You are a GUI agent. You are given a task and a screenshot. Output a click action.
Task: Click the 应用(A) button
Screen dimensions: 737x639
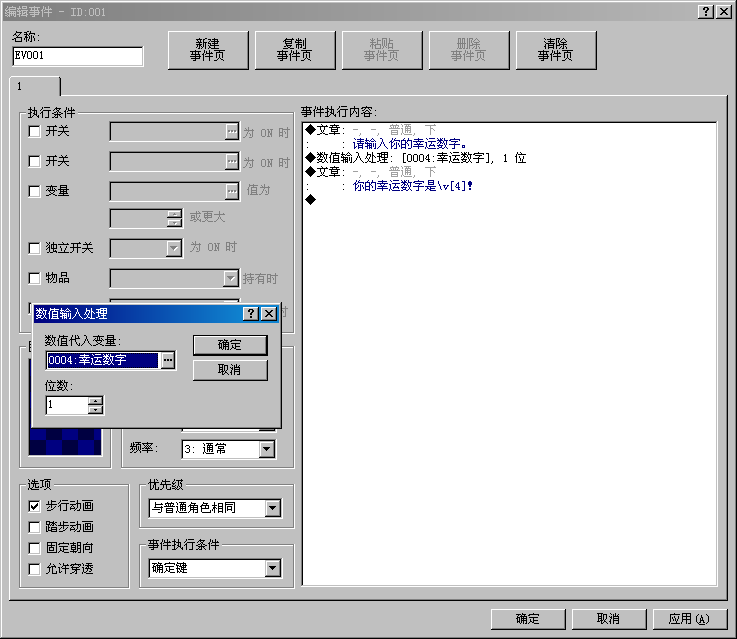[x=690, y=619]
